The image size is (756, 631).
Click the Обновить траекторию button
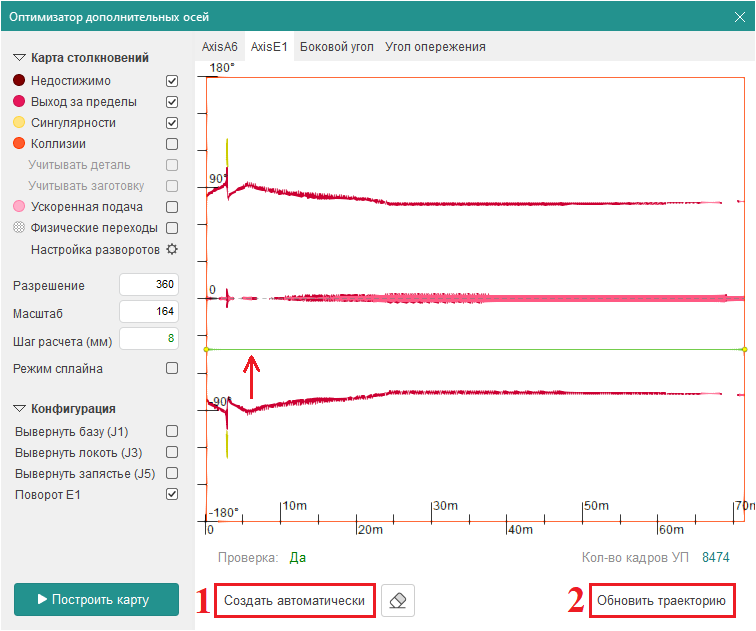tap(661, 600)
